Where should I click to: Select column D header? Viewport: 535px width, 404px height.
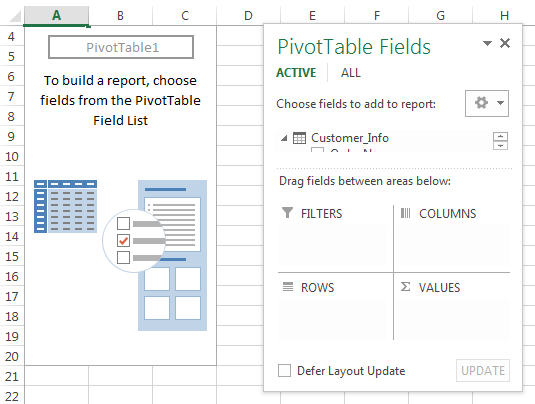[248, 15]
